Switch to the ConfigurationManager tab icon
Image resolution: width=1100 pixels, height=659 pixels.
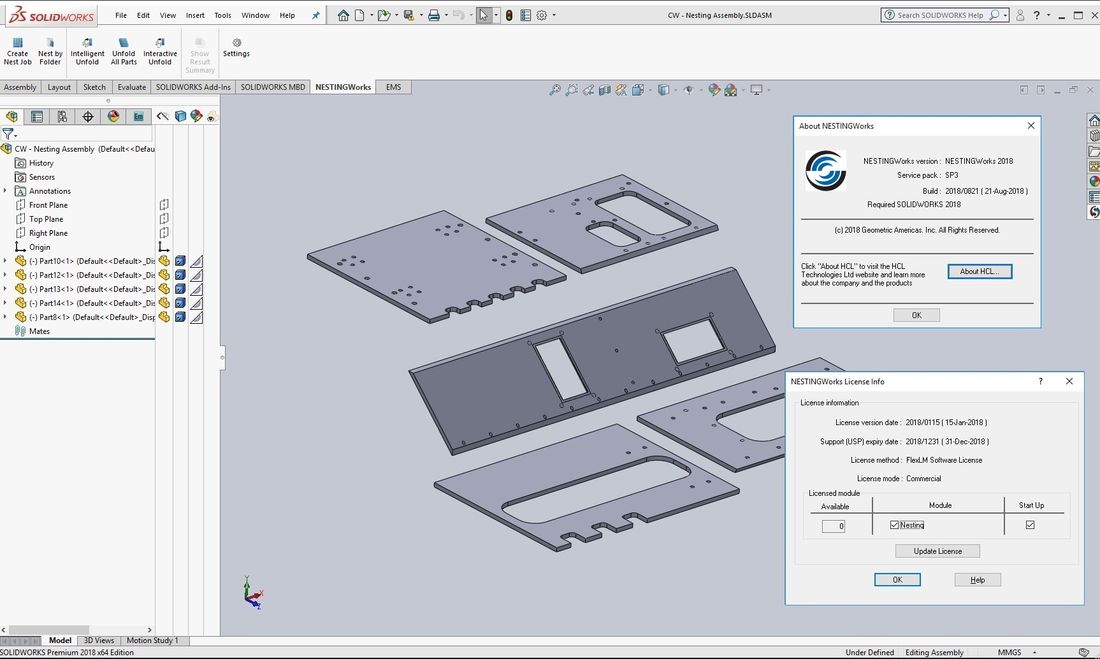[62, 117]
